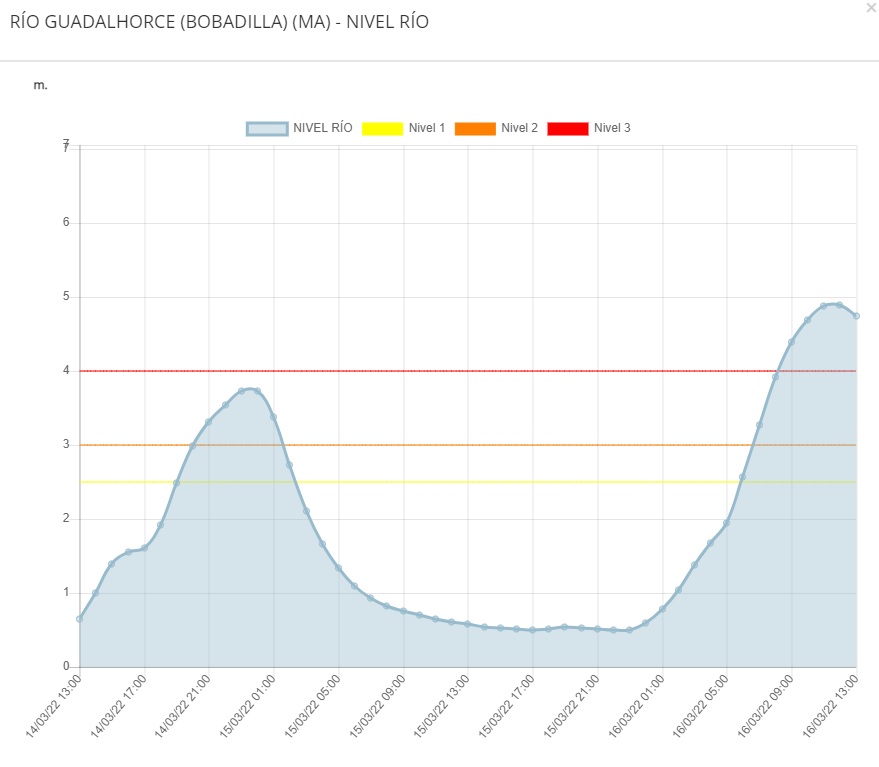This screenshot has height=767, width=879.
Task: Click the x-axis label 15/03/22 01:00
Action: (247, 706)
